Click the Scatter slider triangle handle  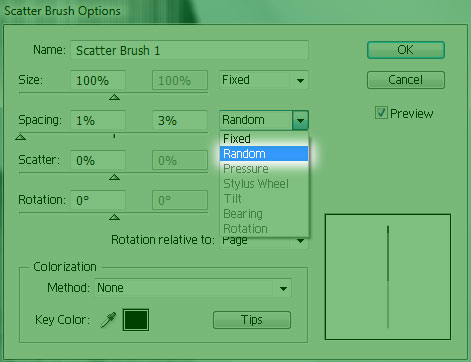(114, 177)
